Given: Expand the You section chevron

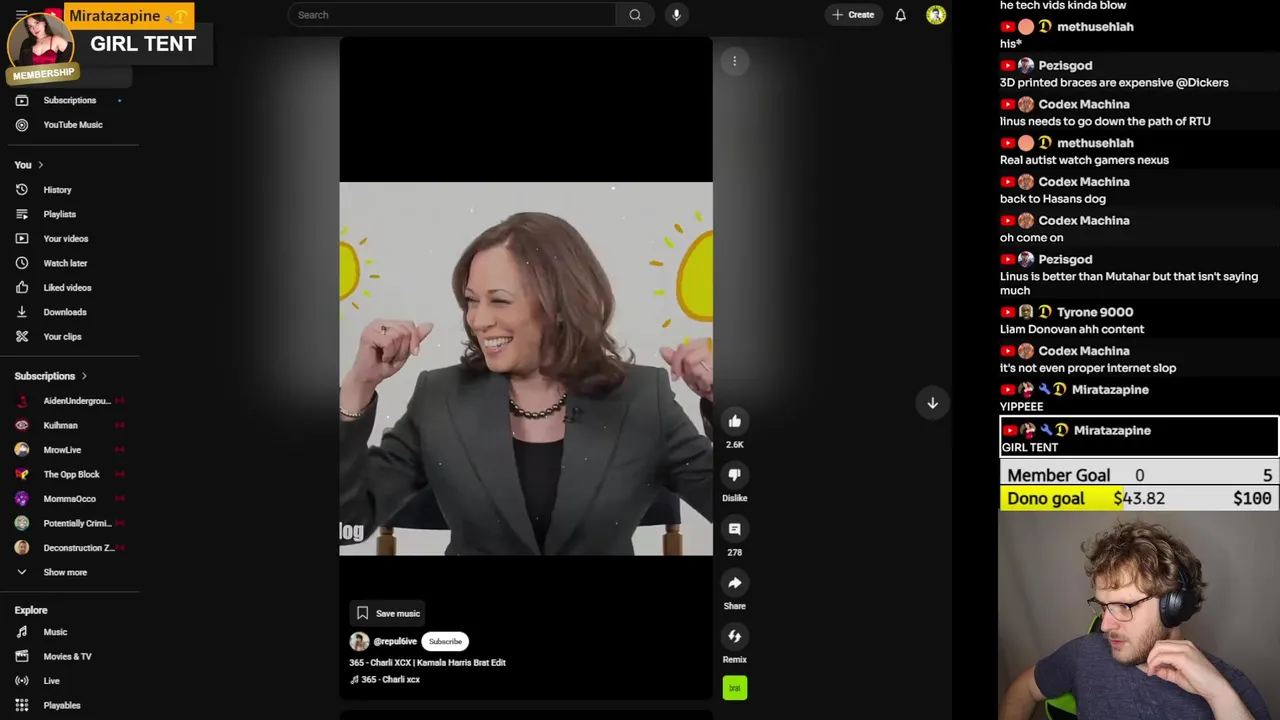Looking at the screenshot, I should click(x=40, y=165).
